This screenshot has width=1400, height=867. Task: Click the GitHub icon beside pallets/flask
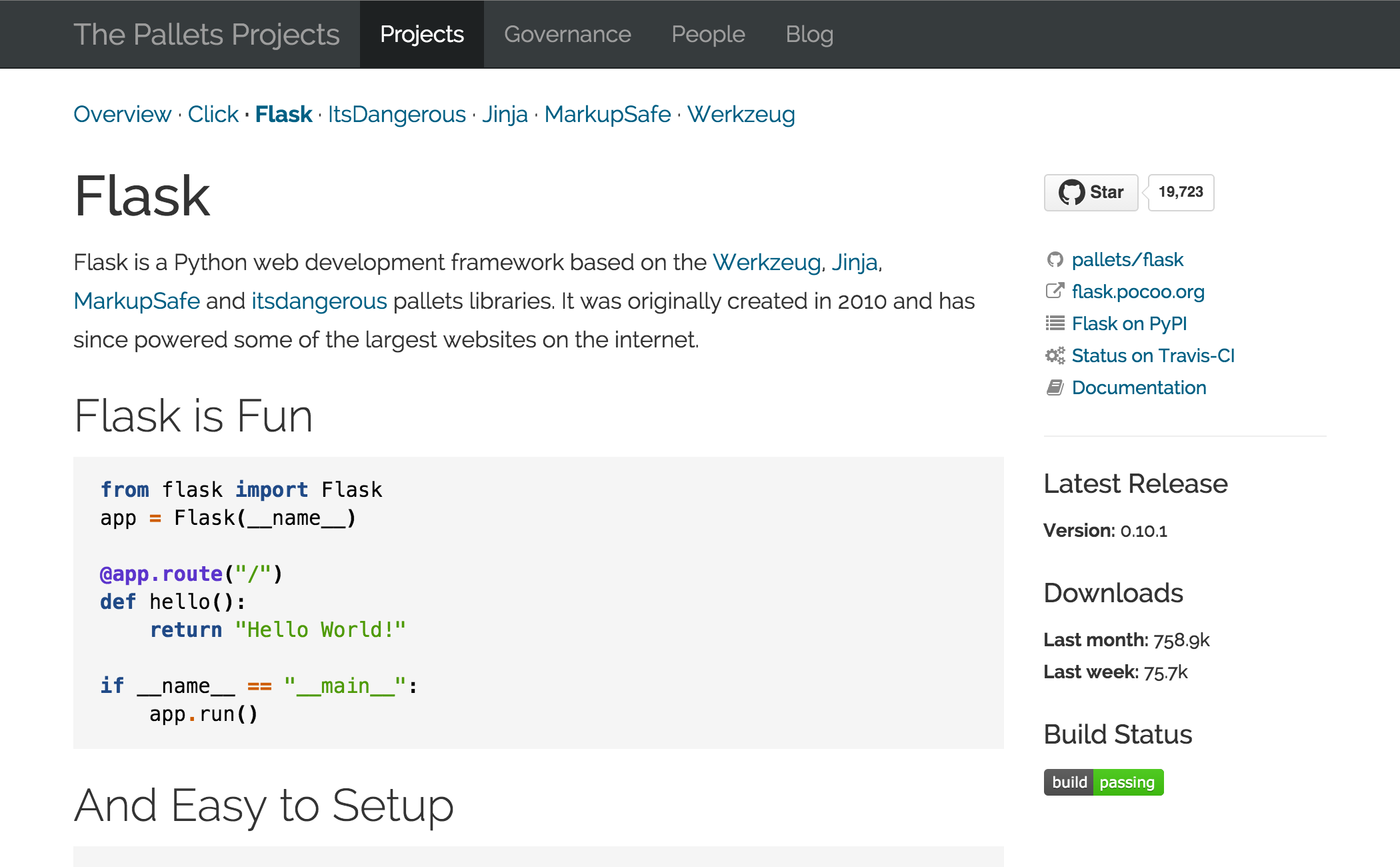pyautogui.click(x=1055, y=259)
